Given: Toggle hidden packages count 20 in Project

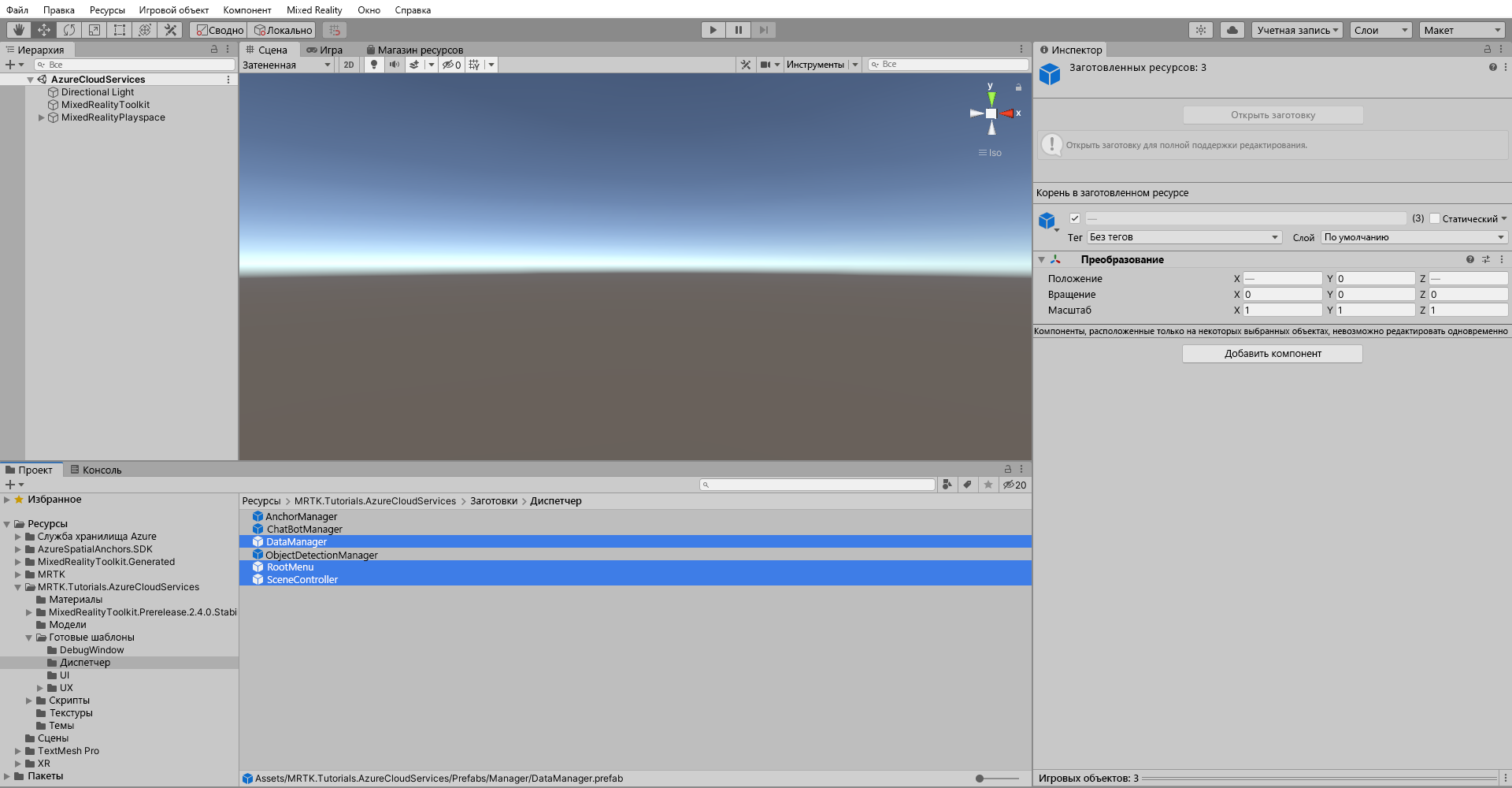Looking at the screenshot, I should [x=1015, y=485].
